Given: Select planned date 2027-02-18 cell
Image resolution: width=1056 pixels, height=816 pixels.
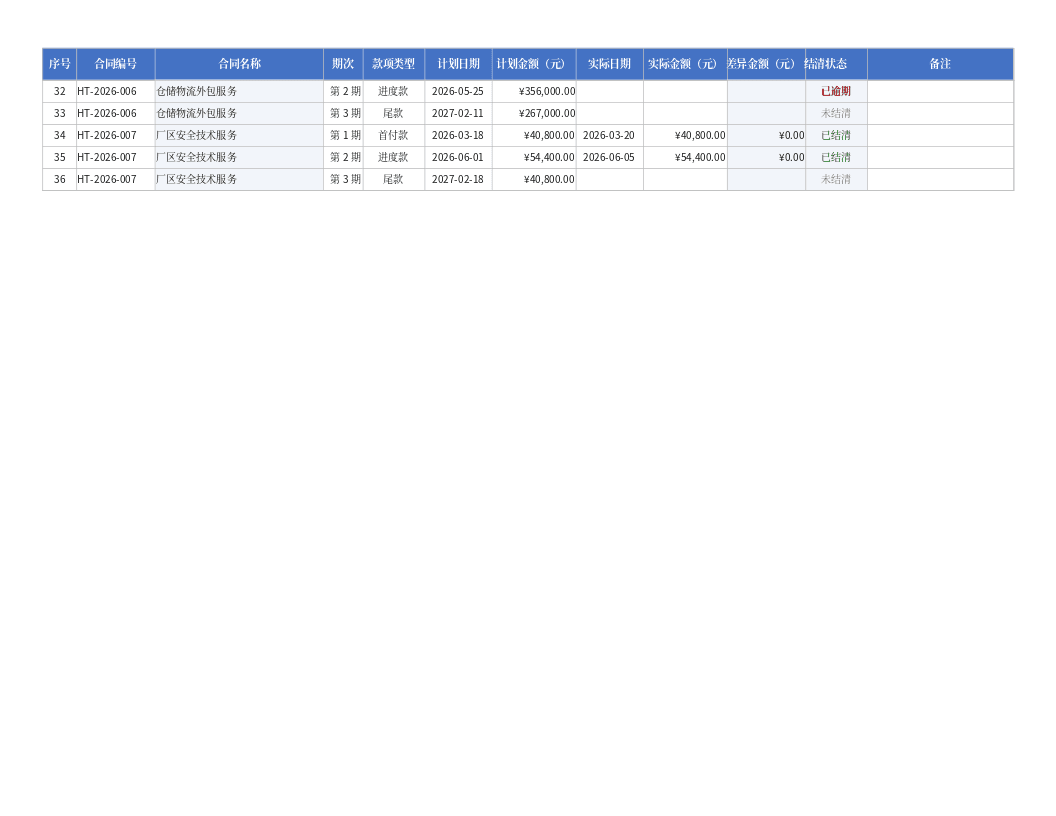Looking at the screenshot, I should coord(459,180).
